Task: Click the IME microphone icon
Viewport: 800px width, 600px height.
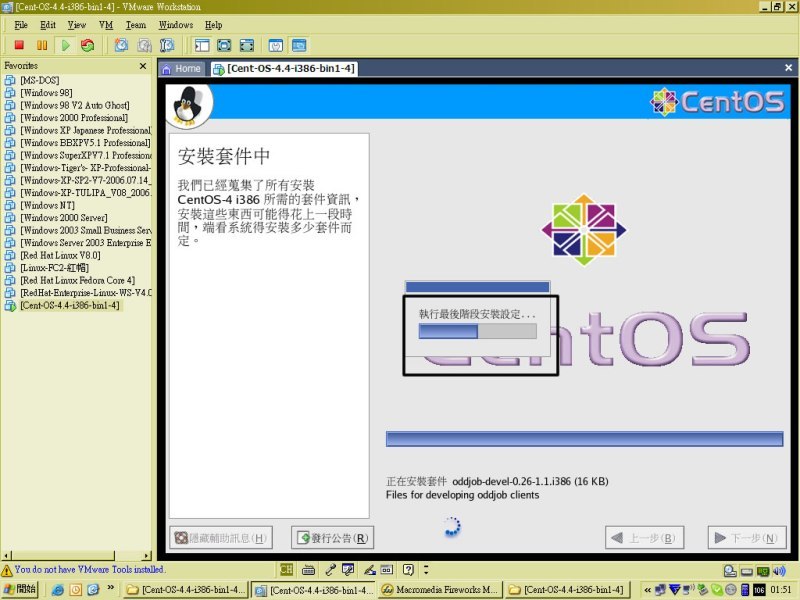Action: 330,570
